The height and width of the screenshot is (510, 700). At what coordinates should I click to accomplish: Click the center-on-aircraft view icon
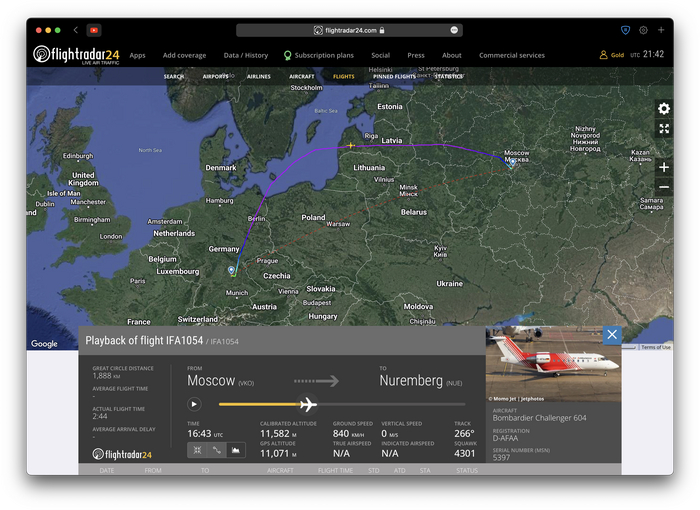point(197,450)
